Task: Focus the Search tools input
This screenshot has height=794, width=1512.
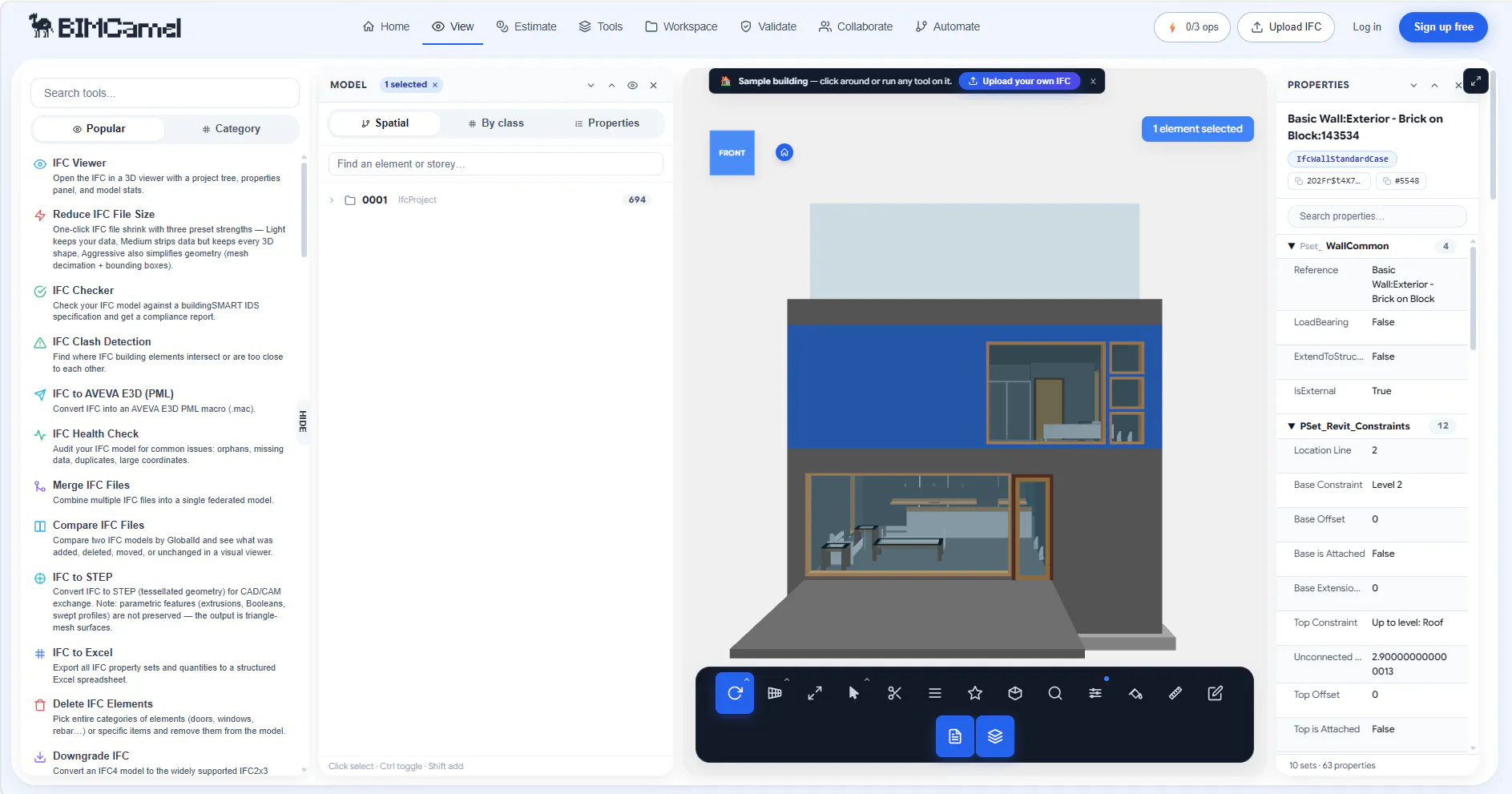Action: tap(165, 93)
